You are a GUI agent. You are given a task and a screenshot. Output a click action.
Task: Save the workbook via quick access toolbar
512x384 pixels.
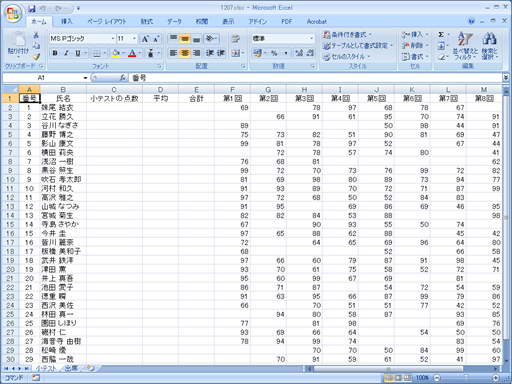click(x=32, y=8)
